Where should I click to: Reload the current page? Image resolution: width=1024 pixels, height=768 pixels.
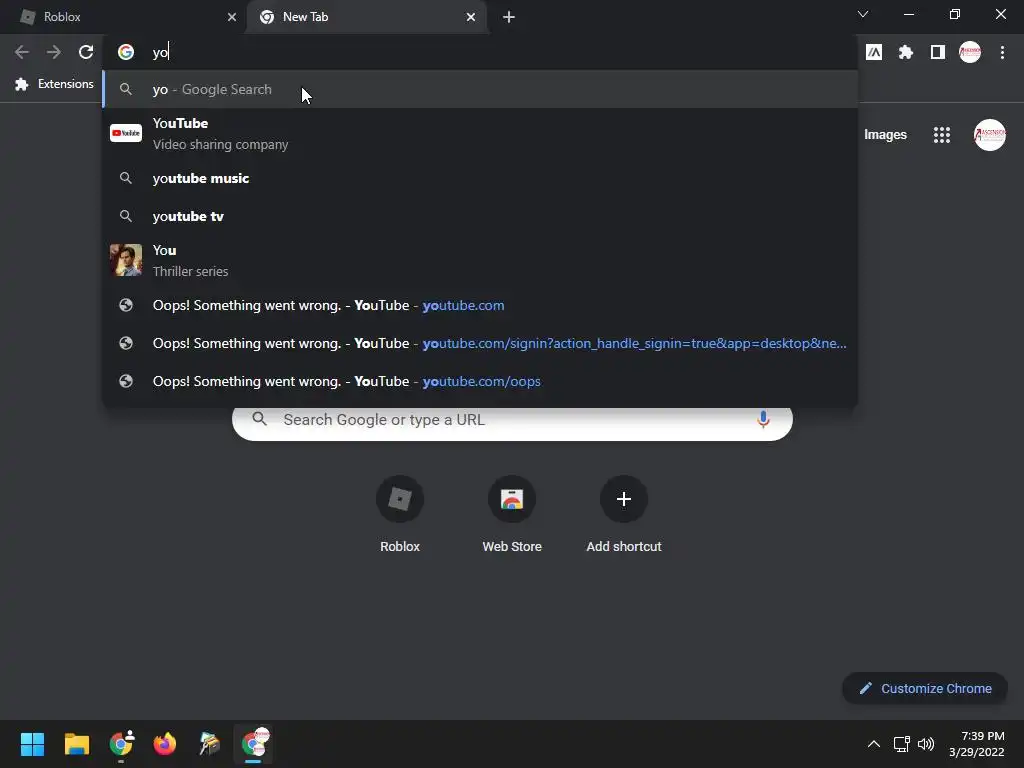coord(86,52)
